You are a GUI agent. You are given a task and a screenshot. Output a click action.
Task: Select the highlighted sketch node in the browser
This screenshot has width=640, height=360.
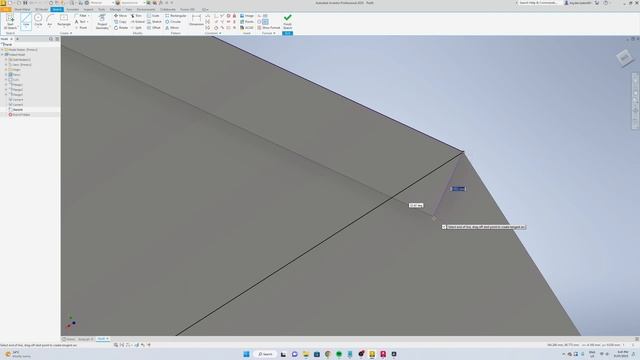(x=18, y=110)
